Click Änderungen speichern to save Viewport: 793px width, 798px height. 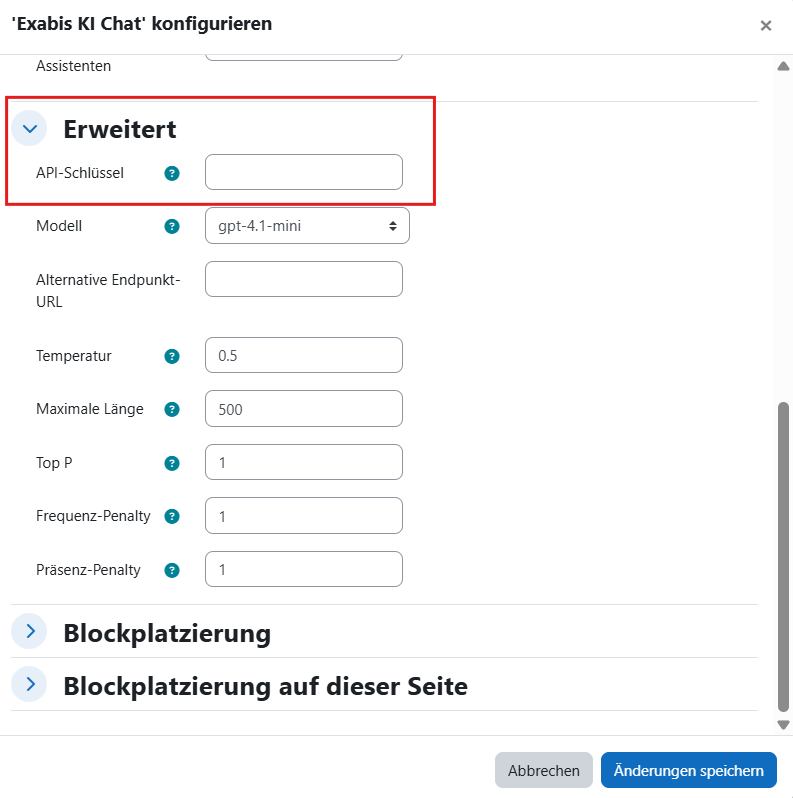coord(688,770)
